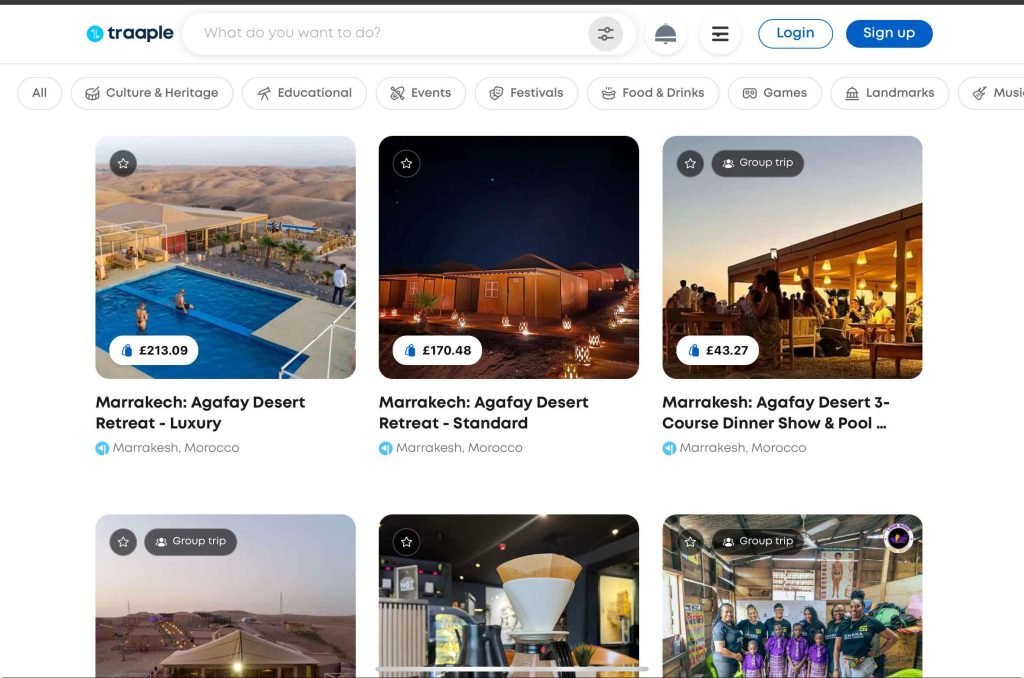
Task: Open the notifications bell icon
Action: [665, 34]
